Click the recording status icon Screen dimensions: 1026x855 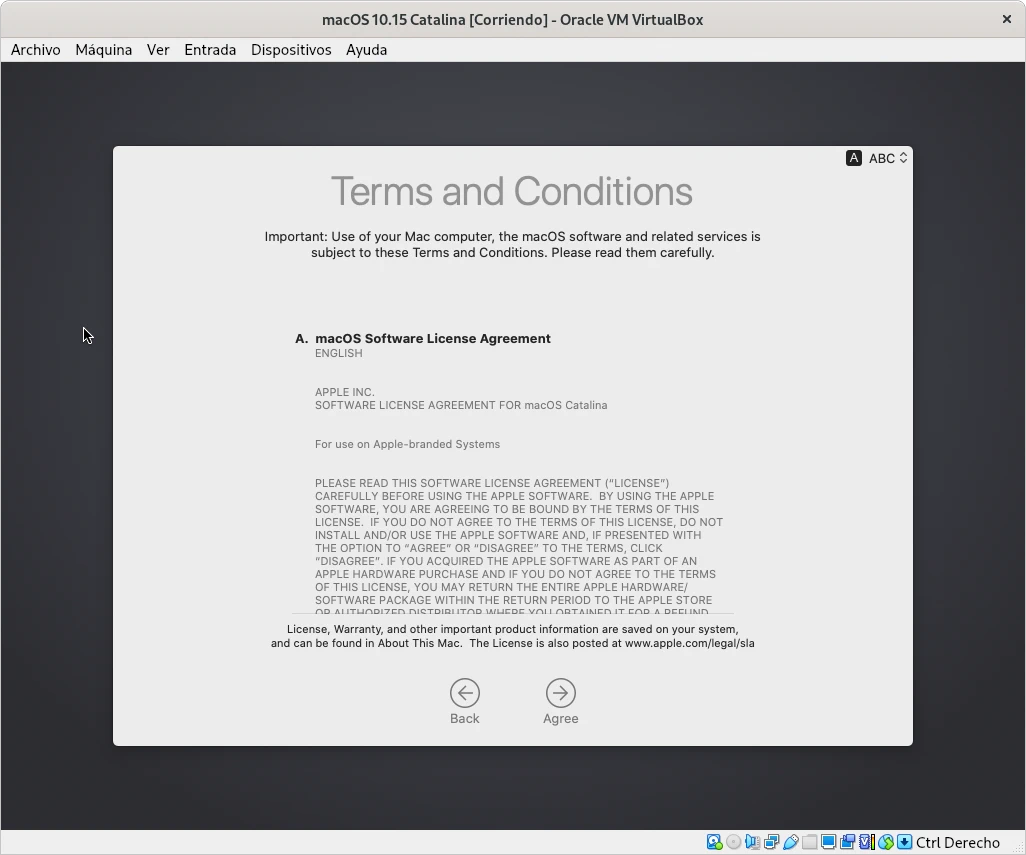[847, 842]
